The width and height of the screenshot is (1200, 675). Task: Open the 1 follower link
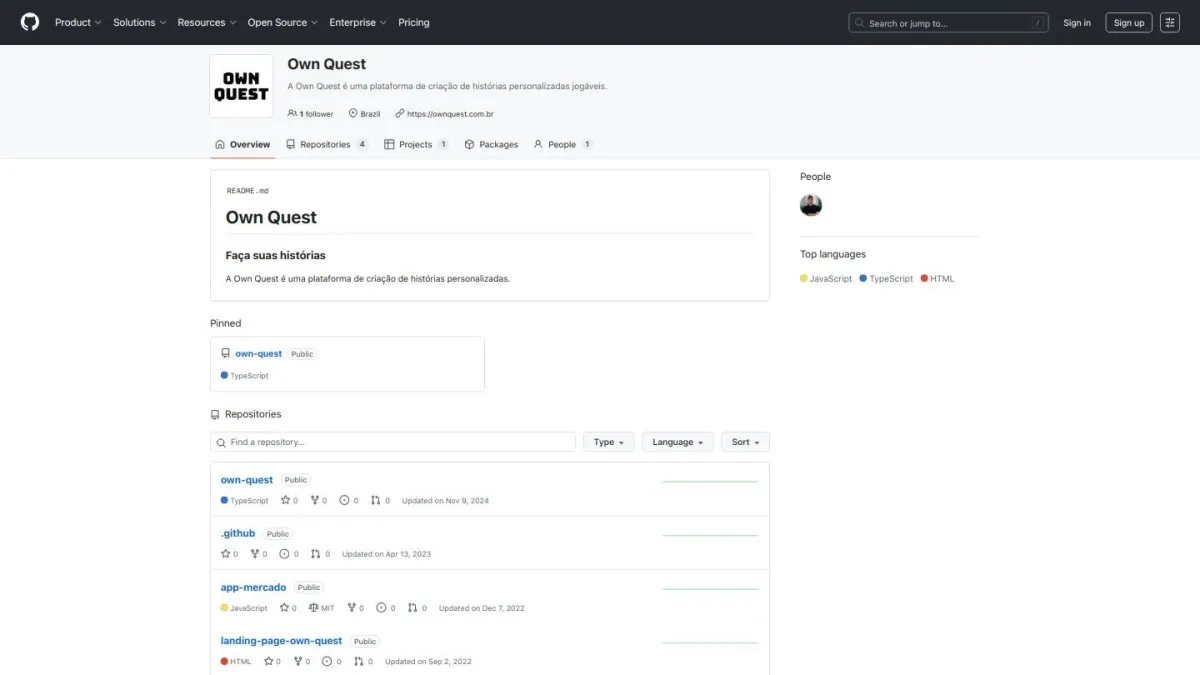coord(311,114)
